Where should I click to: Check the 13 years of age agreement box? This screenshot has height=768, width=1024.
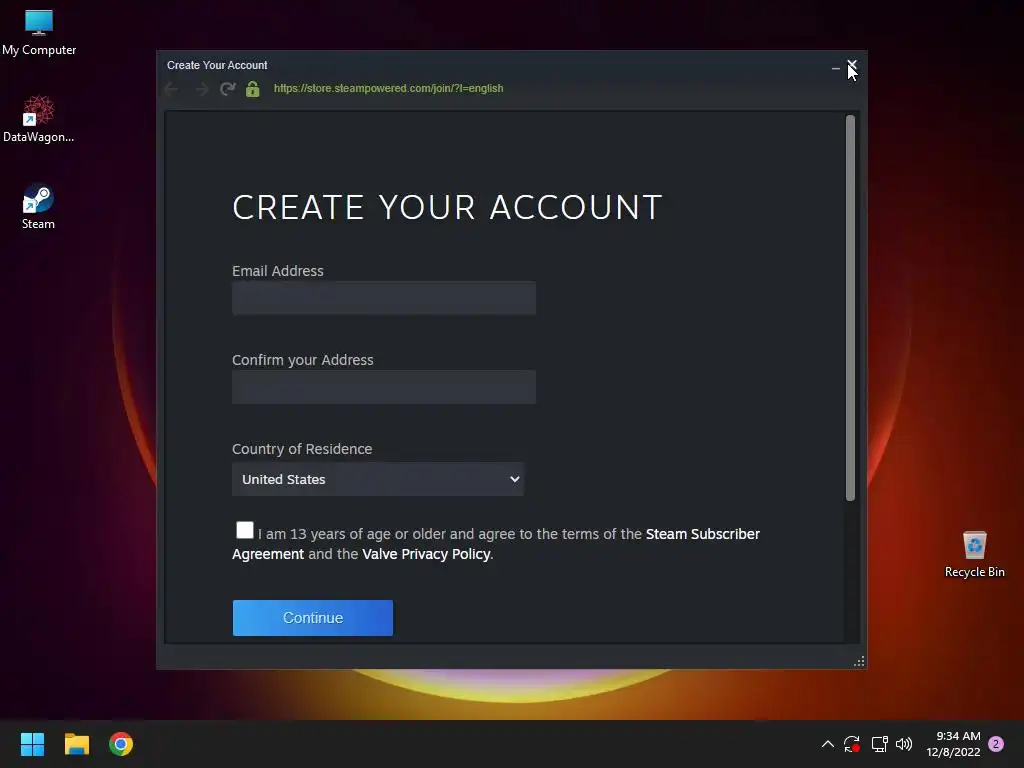(x=245, y=530)
